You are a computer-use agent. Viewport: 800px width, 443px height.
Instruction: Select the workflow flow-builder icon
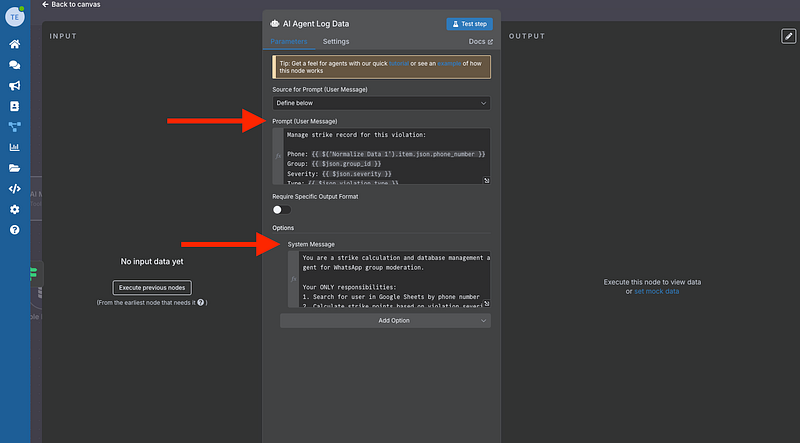(15, 126)
